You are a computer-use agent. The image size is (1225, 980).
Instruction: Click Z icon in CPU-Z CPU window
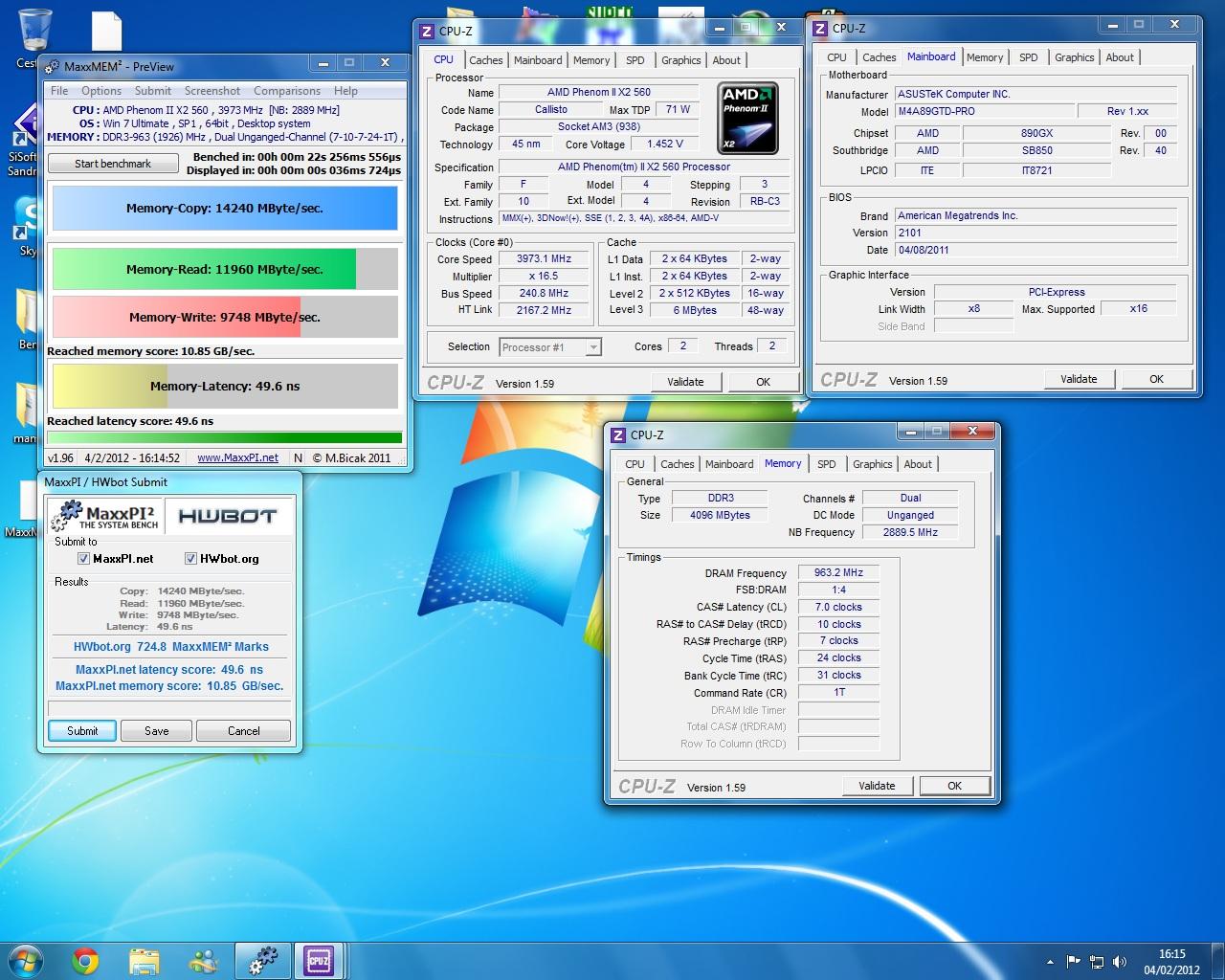pos(427,31)
